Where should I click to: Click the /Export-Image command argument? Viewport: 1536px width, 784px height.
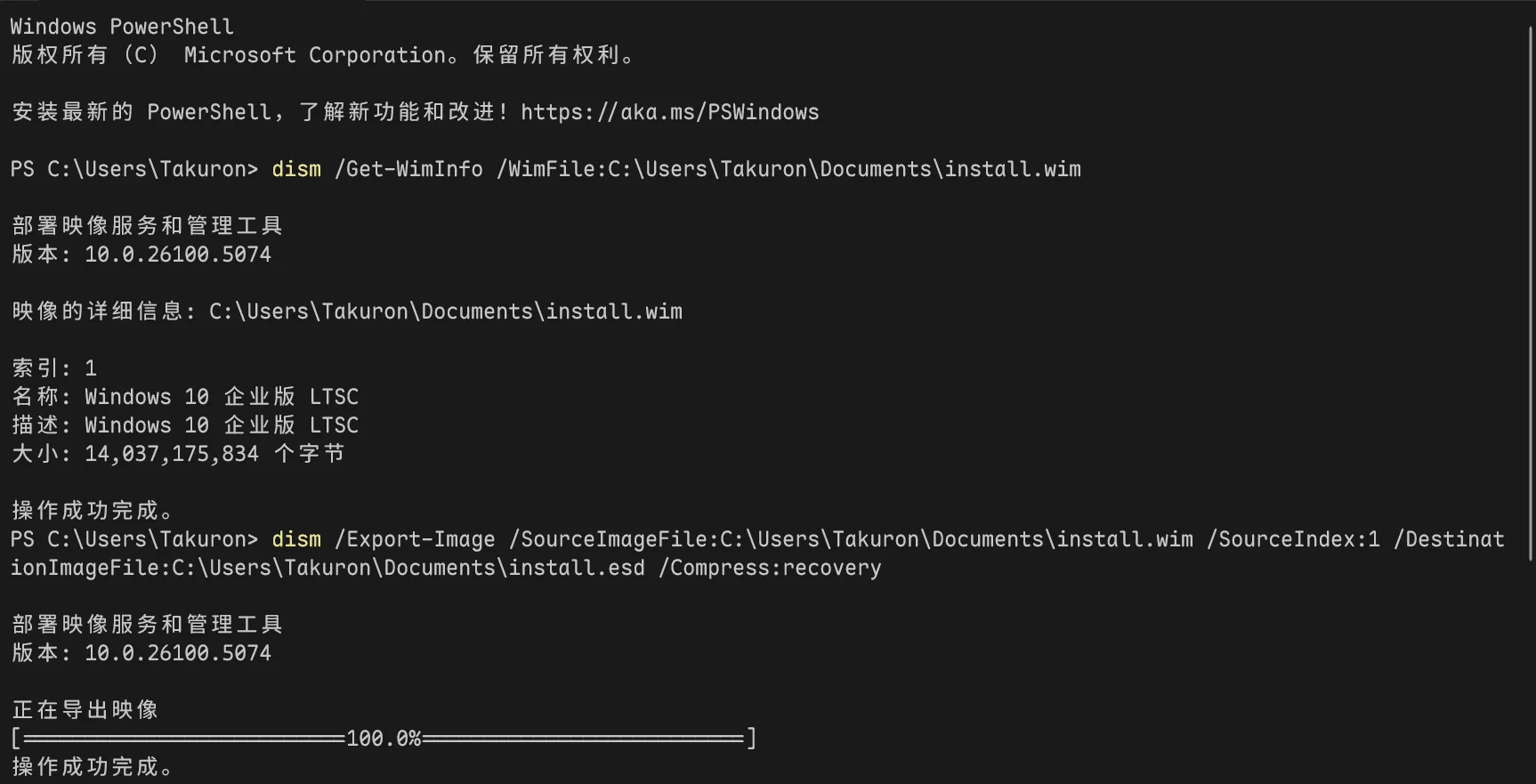pos(415,539)
